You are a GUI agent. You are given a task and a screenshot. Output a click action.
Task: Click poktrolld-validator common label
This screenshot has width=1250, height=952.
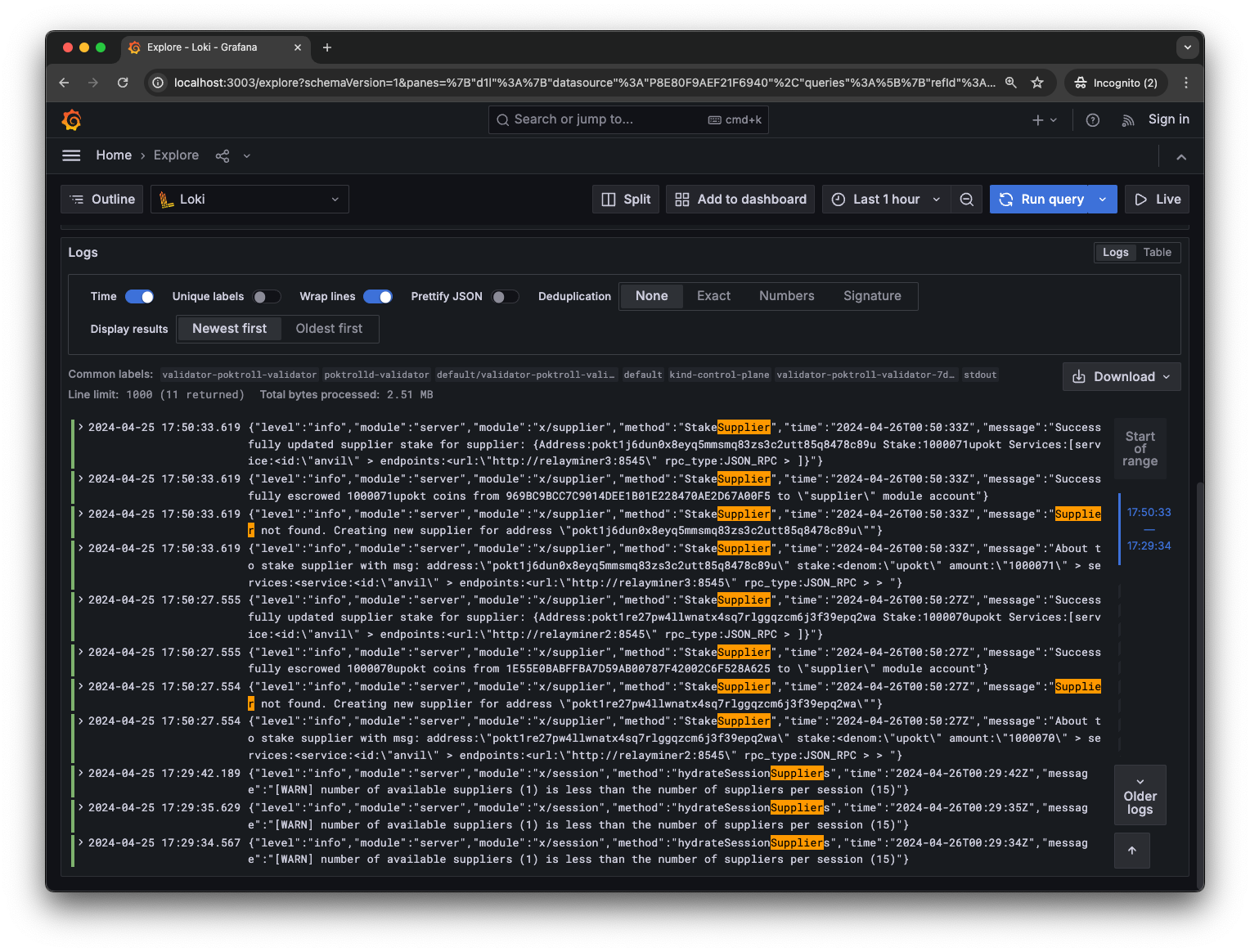click(x=376, y=375)
